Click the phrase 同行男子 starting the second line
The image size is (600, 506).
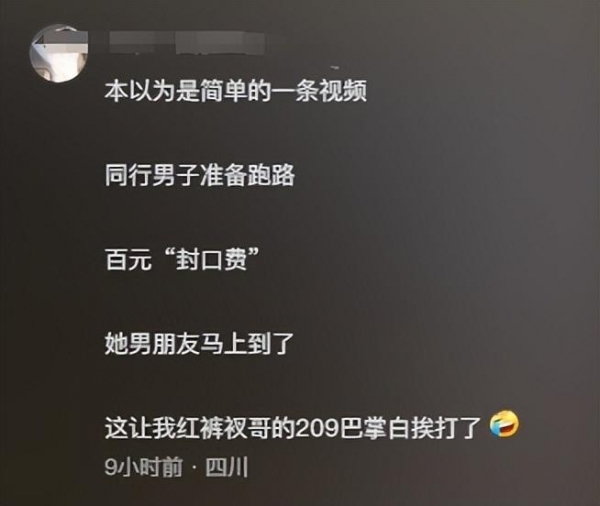[x=152, y=175]
